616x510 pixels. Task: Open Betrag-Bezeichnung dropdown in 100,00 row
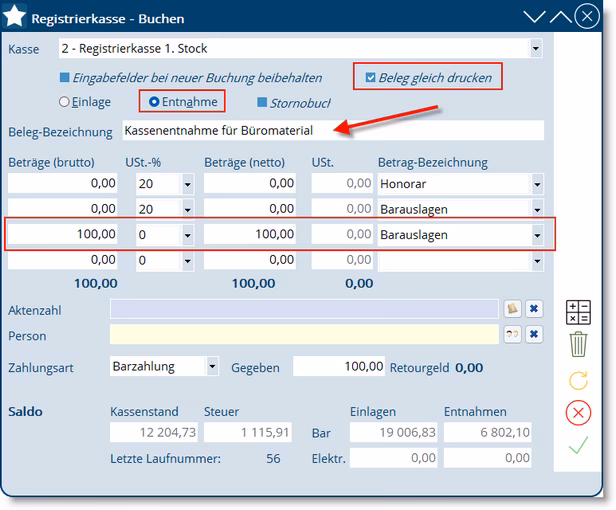click(x=537, y=235)
